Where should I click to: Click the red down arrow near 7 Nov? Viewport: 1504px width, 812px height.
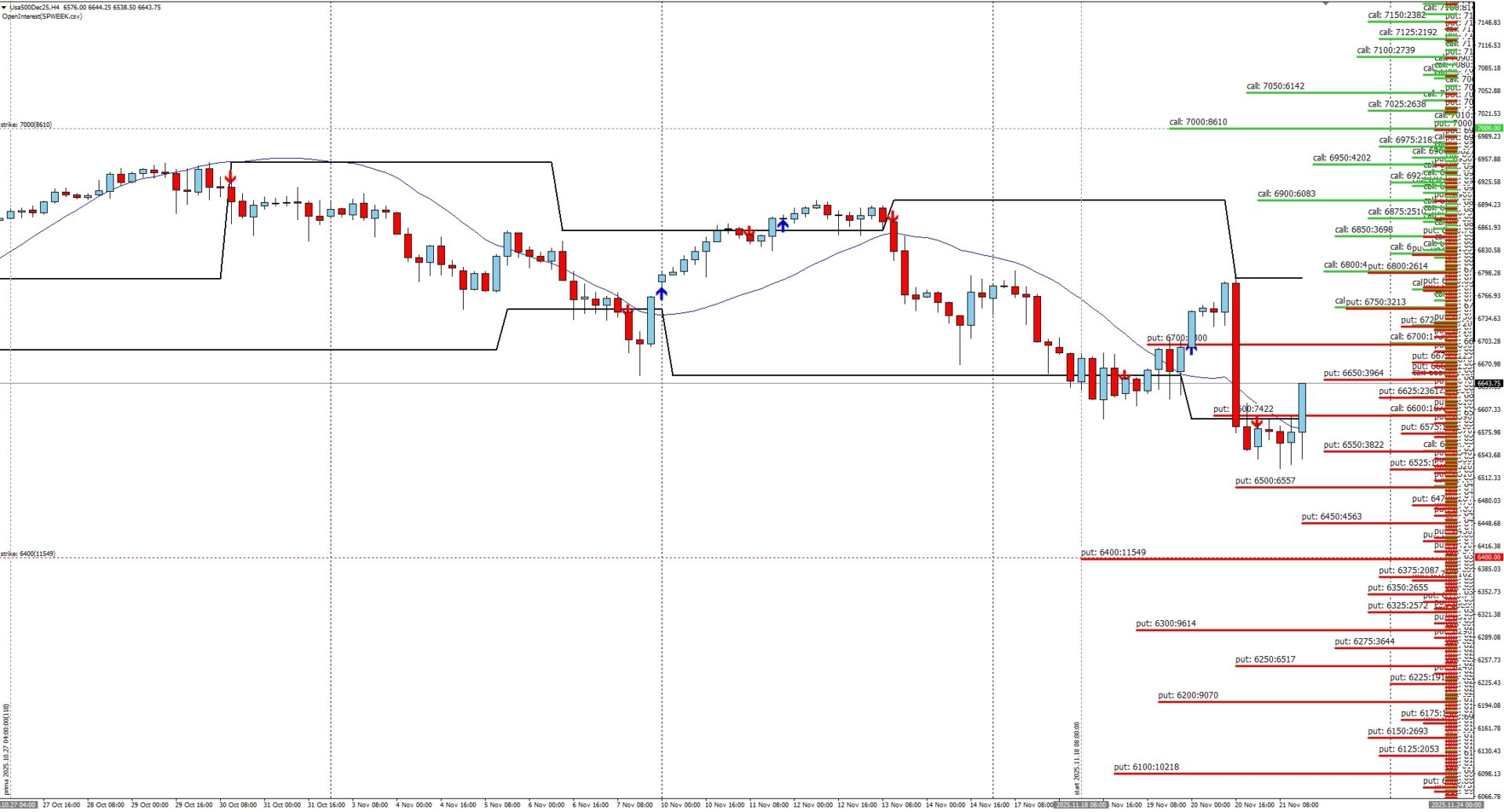(x=627, y=309)
